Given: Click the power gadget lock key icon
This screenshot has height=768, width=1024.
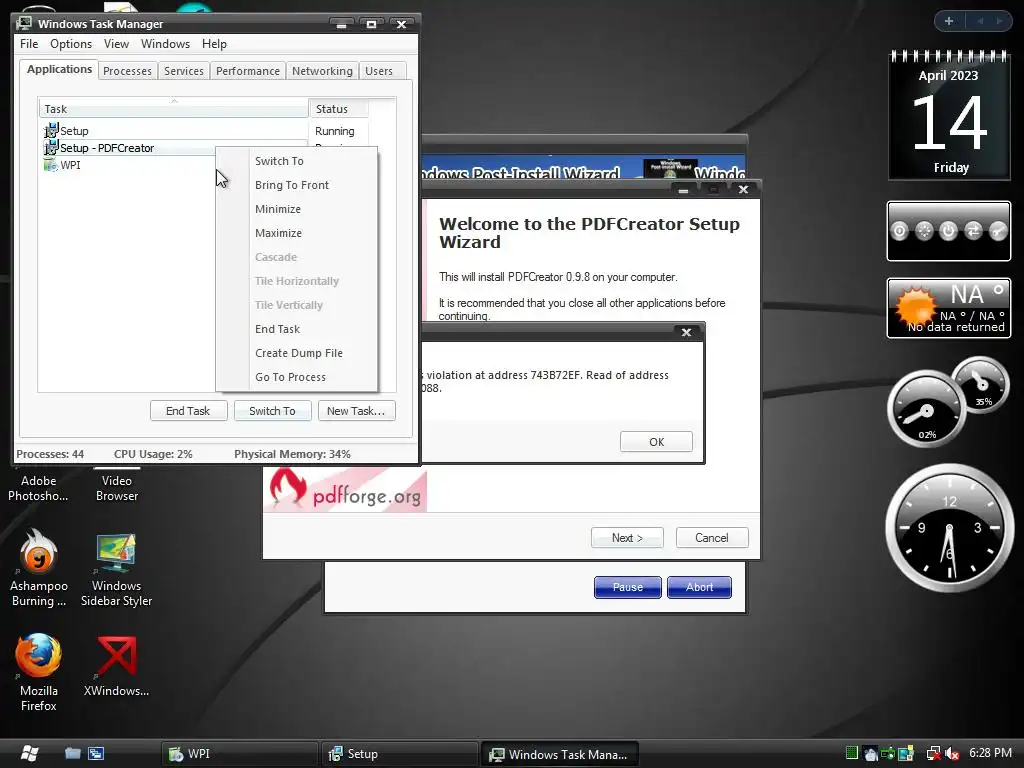Looking at the screenshot, I should [998, 231].
